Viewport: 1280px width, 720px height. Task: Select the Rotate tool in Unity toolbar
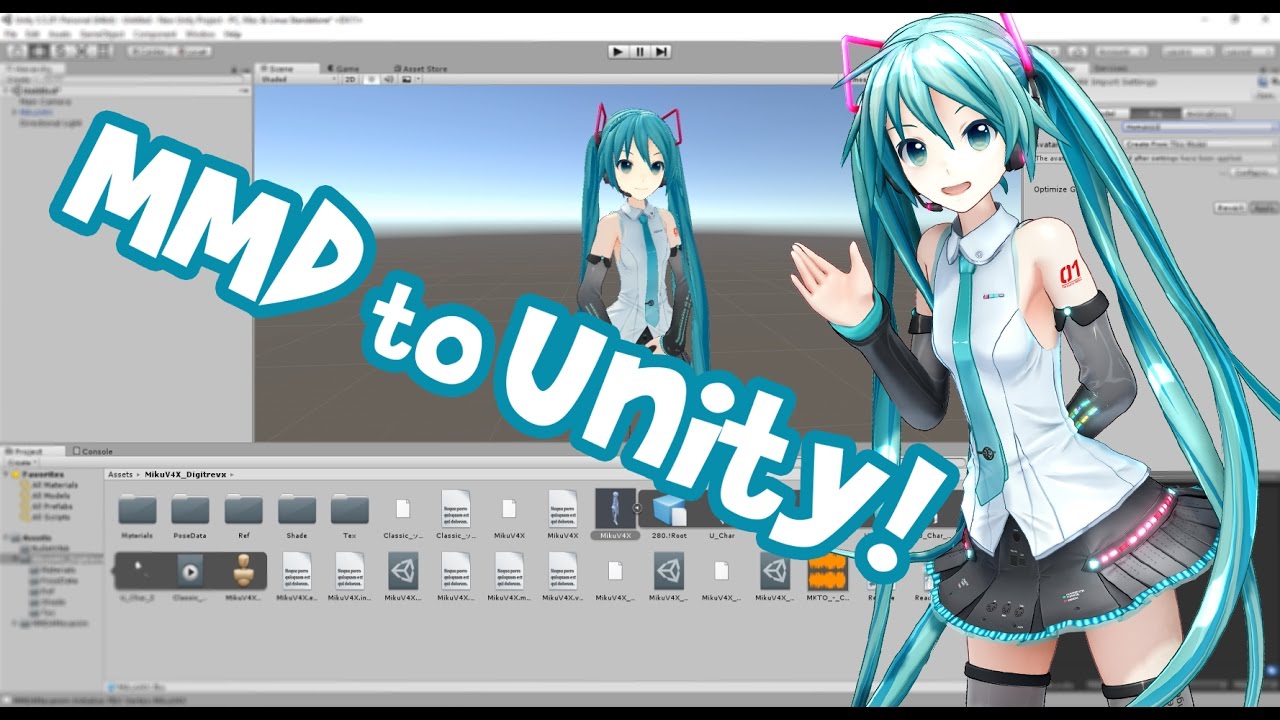59,51
